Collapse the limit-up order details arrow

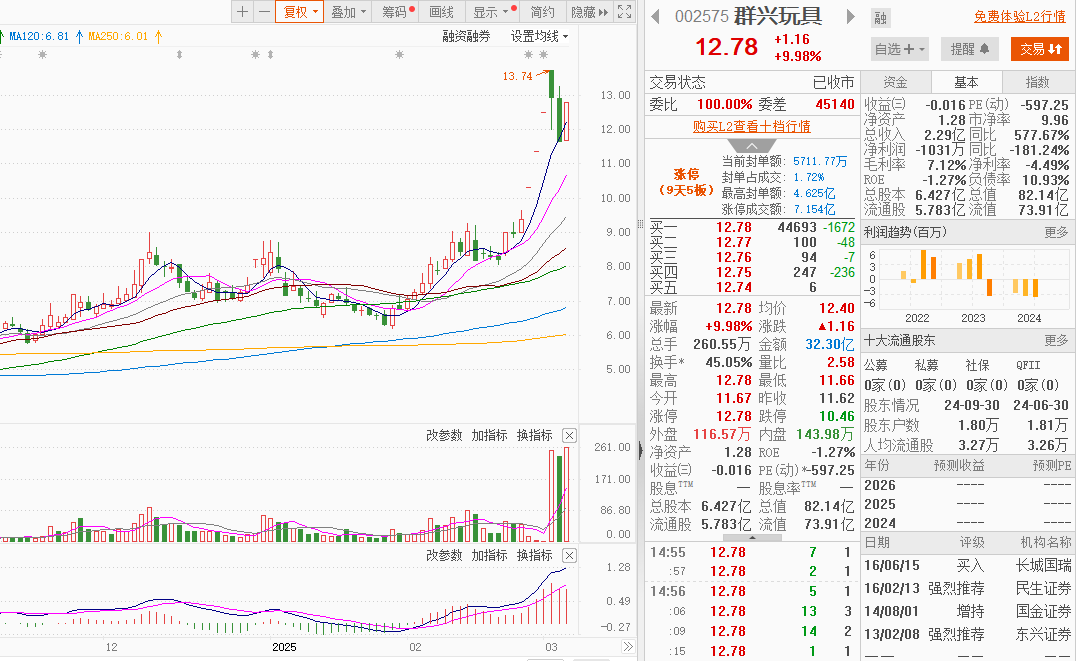click(x=752, y=146)
